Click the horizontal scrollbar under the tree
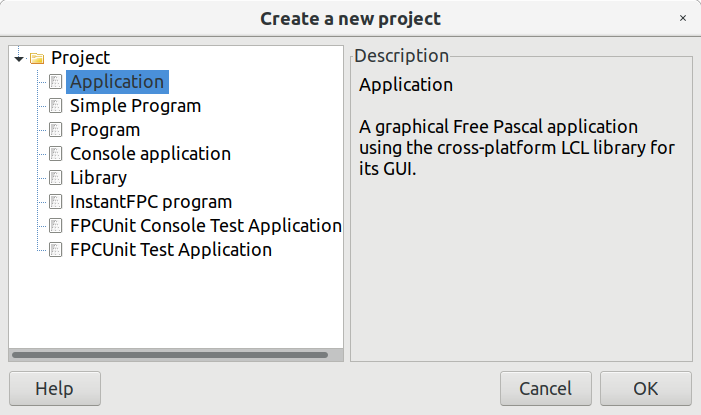Image resolution: width=701 pixels, height=415 pixels. pos(170,354)
